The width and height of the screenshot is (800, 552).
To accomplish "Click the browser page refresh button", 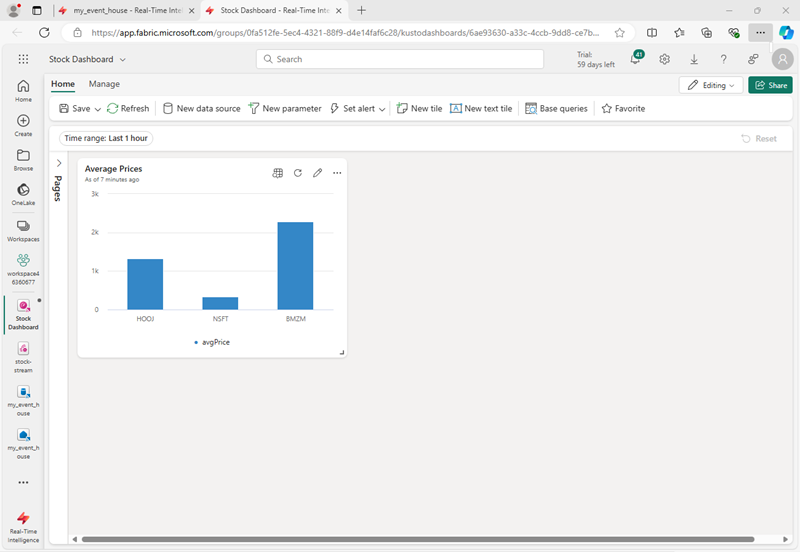I will click(44, 33).
